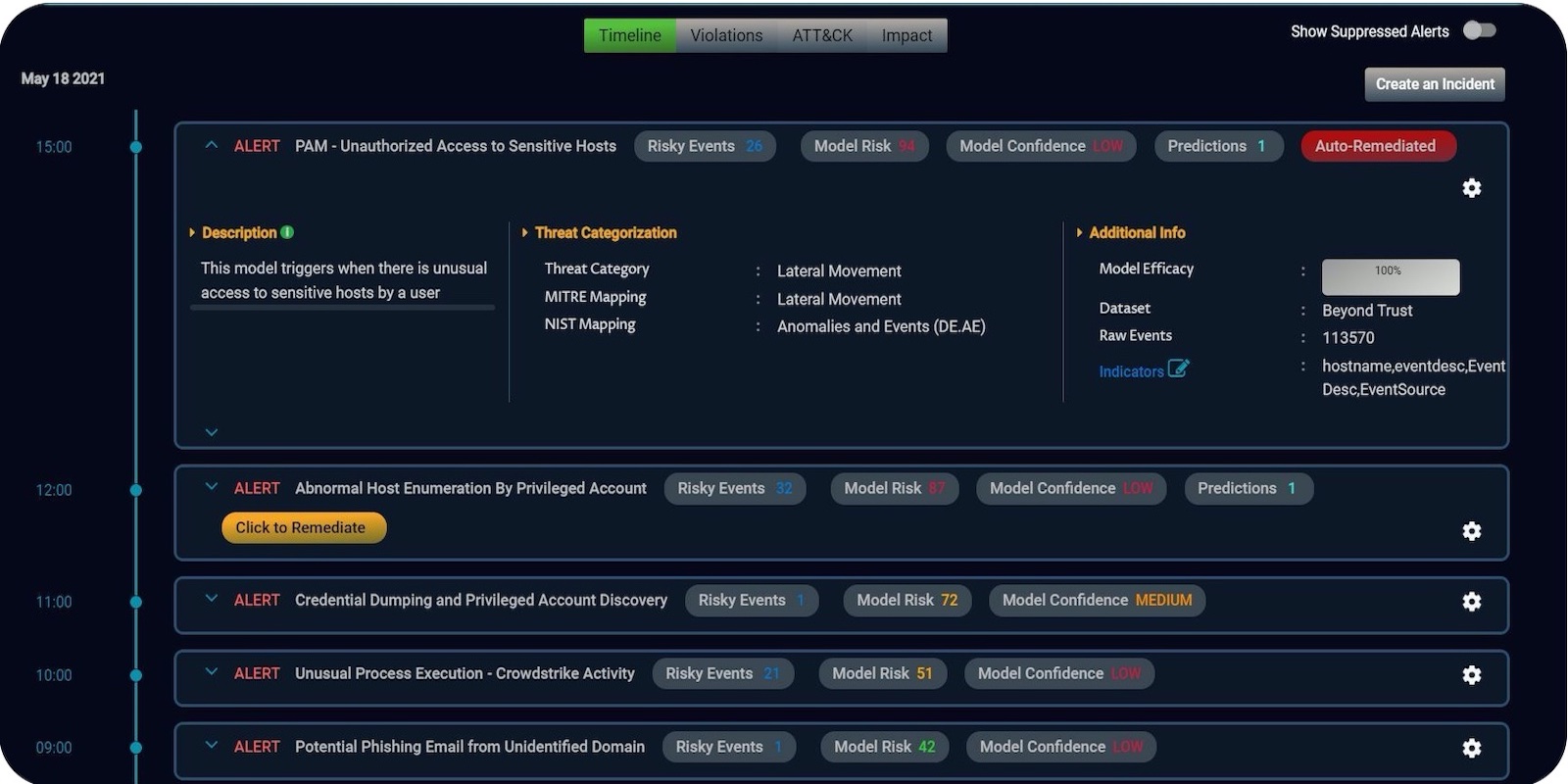Viewport: 1568px width, 784px height.
Task: Click the Create an Incident button
Action: pyautogui.click(x=1434, y=84)
